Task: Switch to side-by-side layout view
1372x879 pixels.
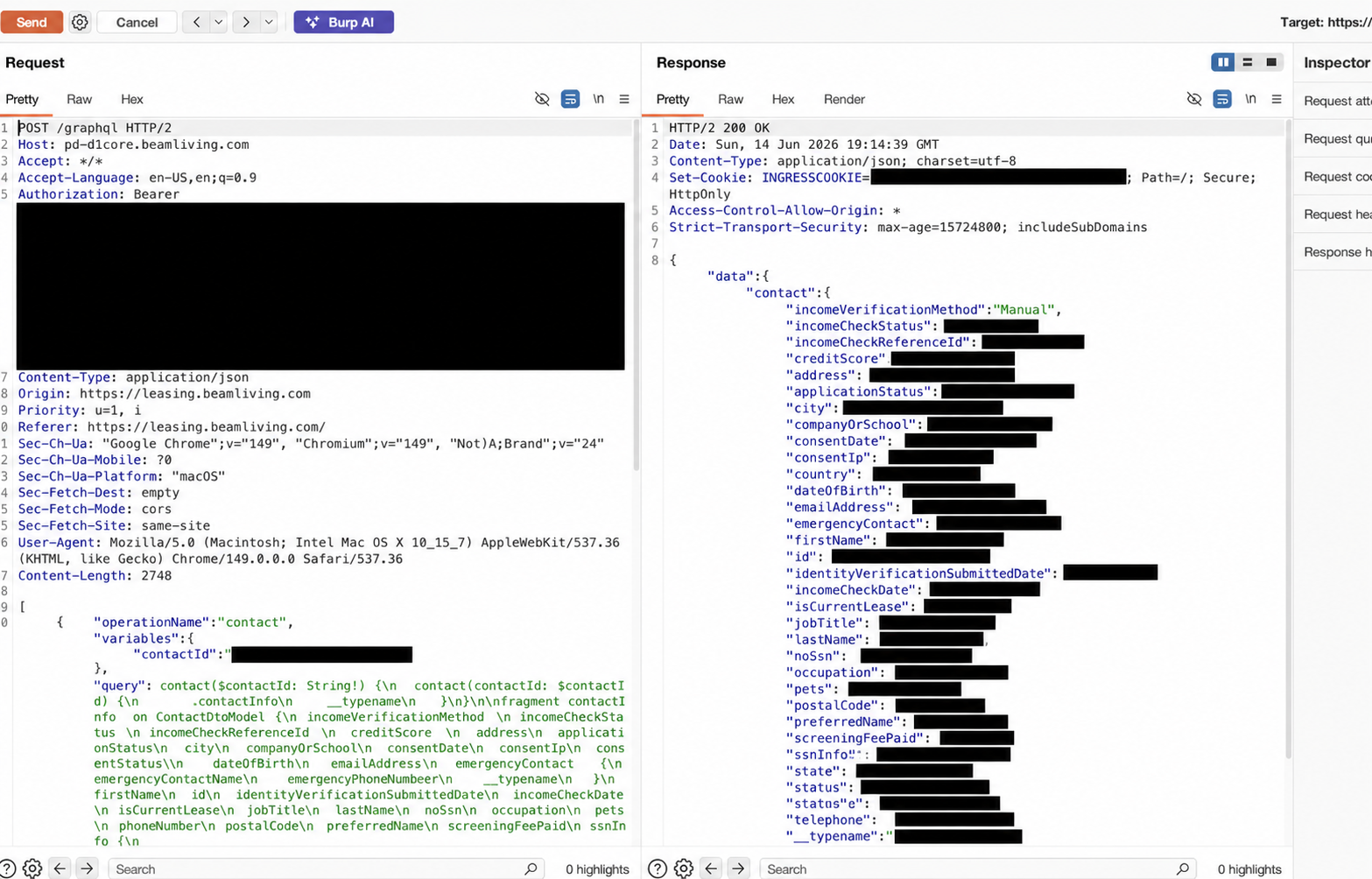Action: 1223,62
